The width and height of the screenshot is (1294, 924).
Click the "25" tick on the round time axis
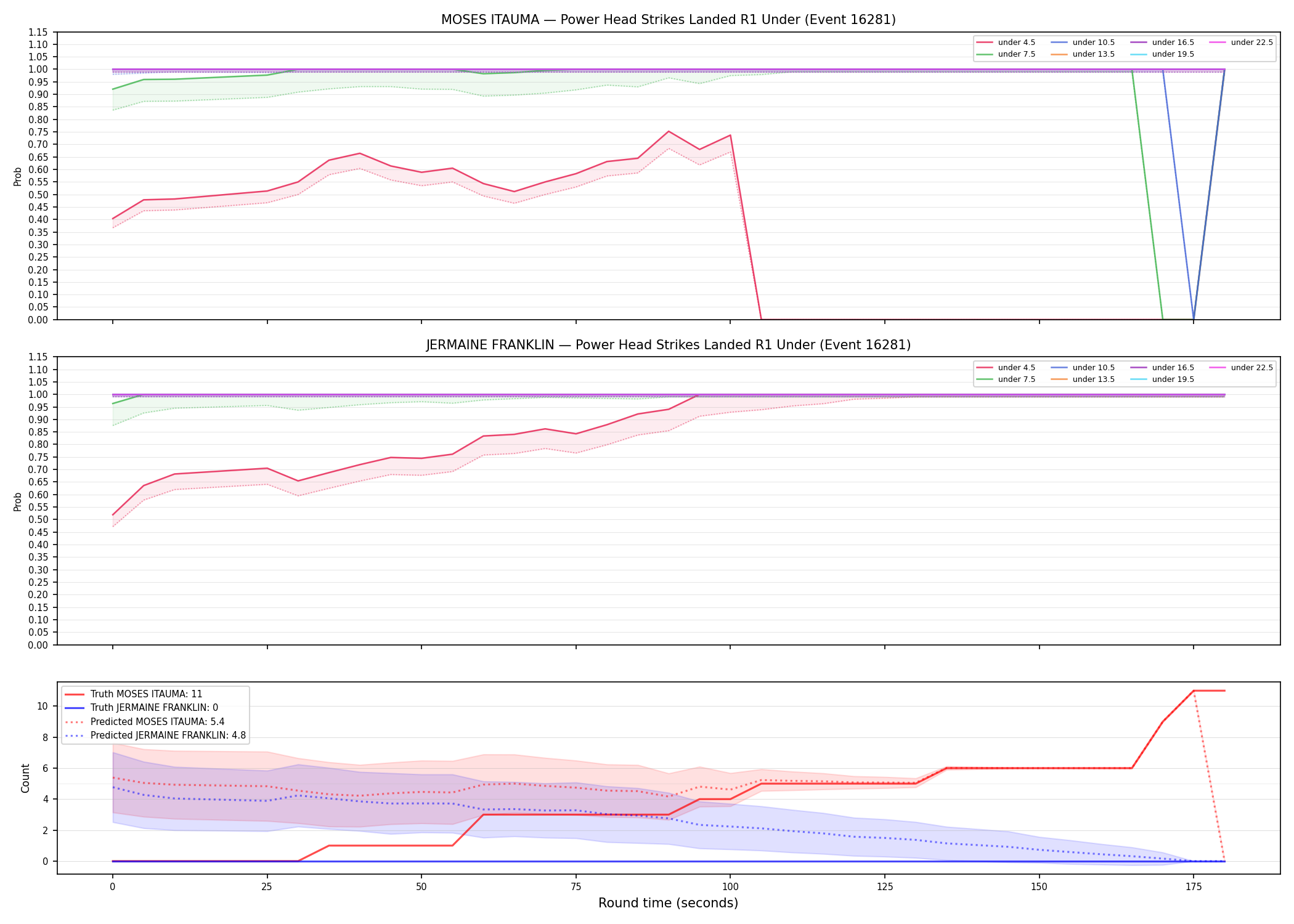pos(267,887)
